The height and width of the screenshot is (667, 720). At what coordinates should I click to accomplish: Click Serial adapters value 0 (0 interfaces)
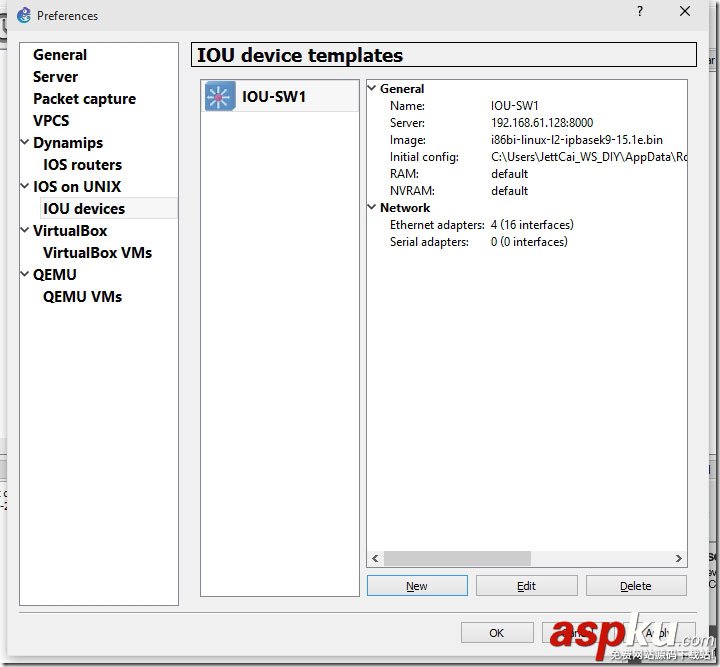529,242
